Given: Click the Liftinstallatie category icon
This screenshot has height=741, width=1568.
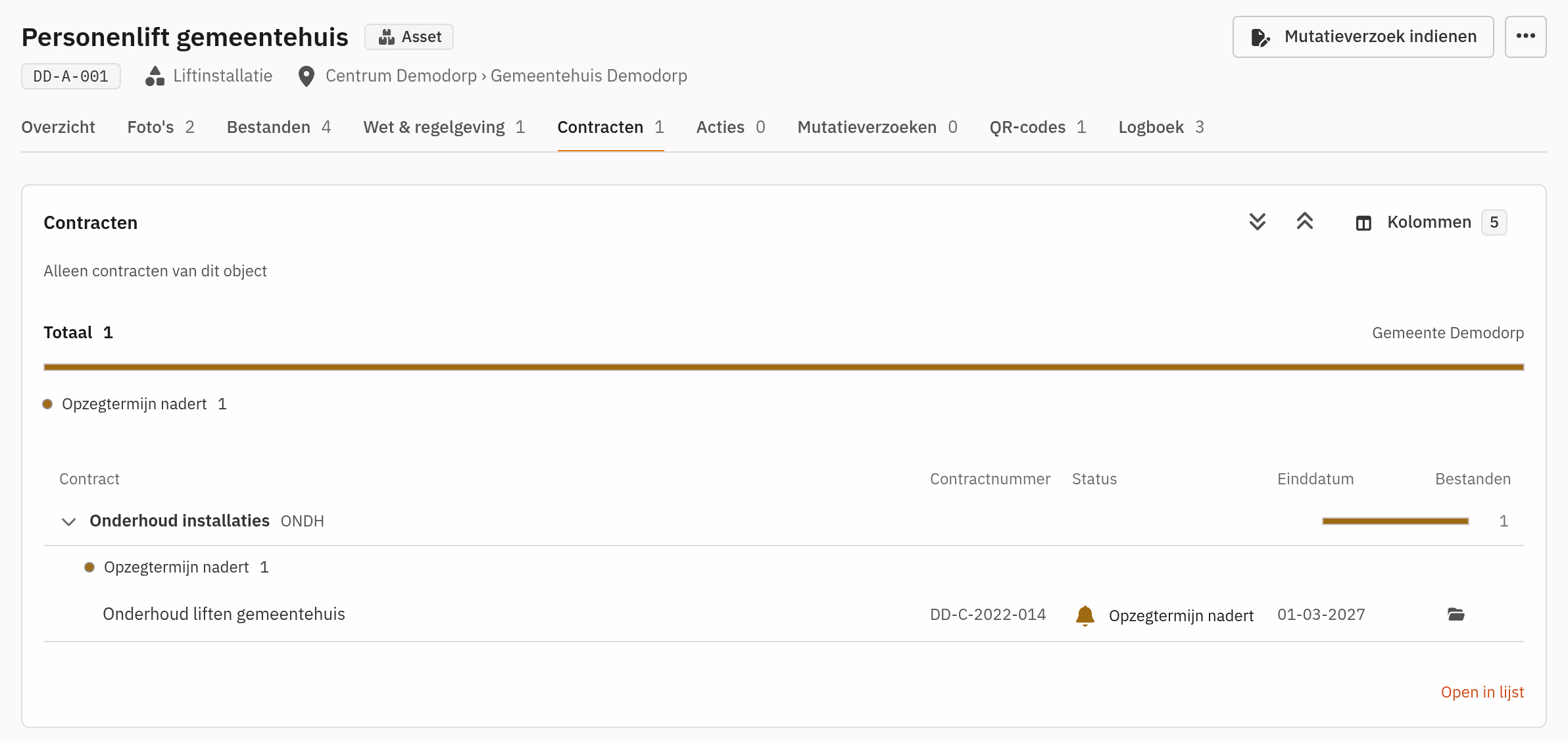Looking at the screenshot, I should pyautogui.click(x=155, y=76).
